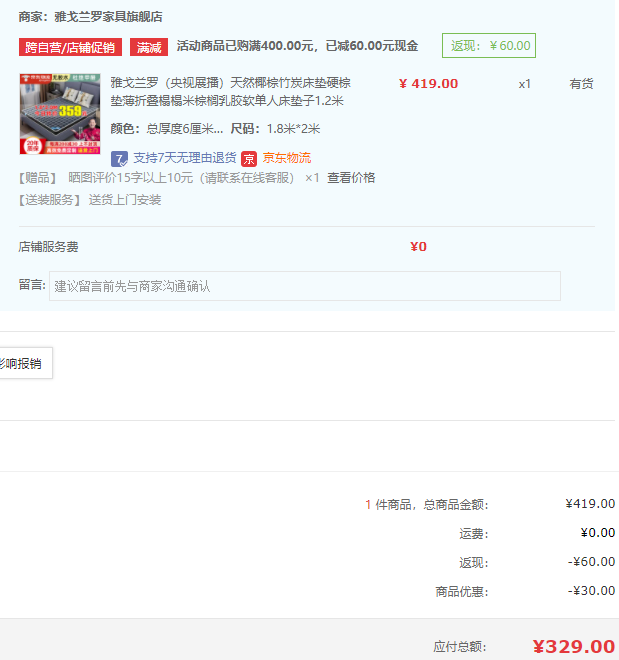Click the quantity x1 text

coord(524,84)
